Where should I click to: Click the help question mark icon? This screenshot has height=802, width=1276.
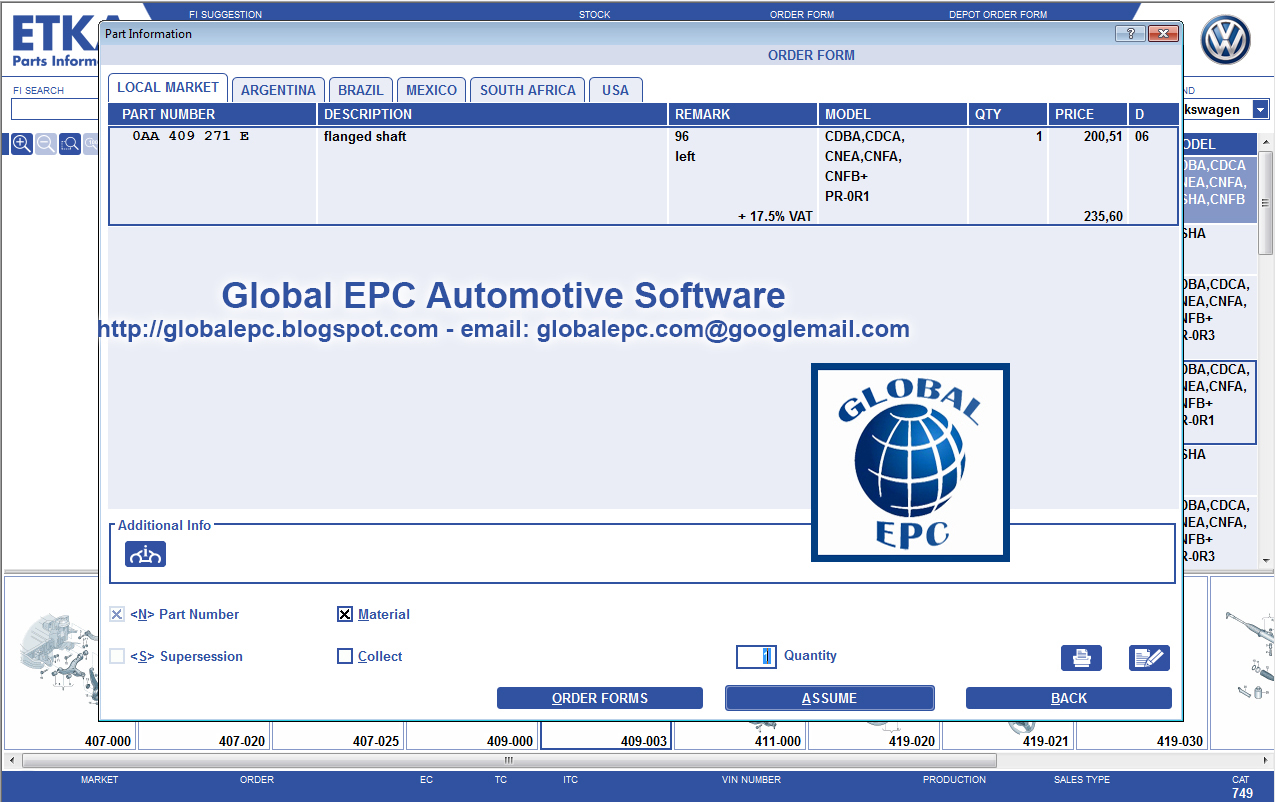(1130, 33)
